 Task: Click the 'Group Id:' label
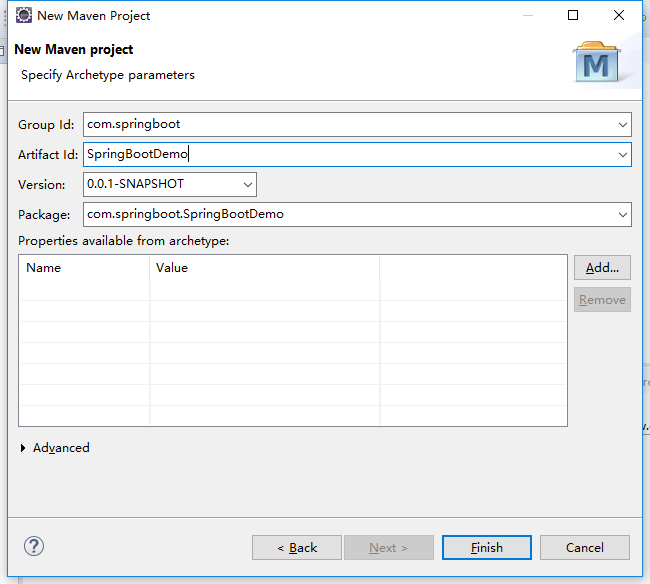click(46, 124)
